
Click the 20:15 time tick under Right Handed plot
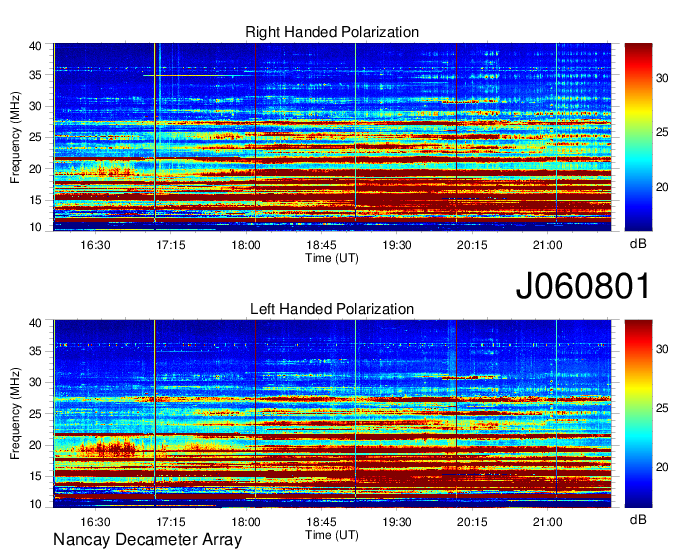[x=472, y=245]
